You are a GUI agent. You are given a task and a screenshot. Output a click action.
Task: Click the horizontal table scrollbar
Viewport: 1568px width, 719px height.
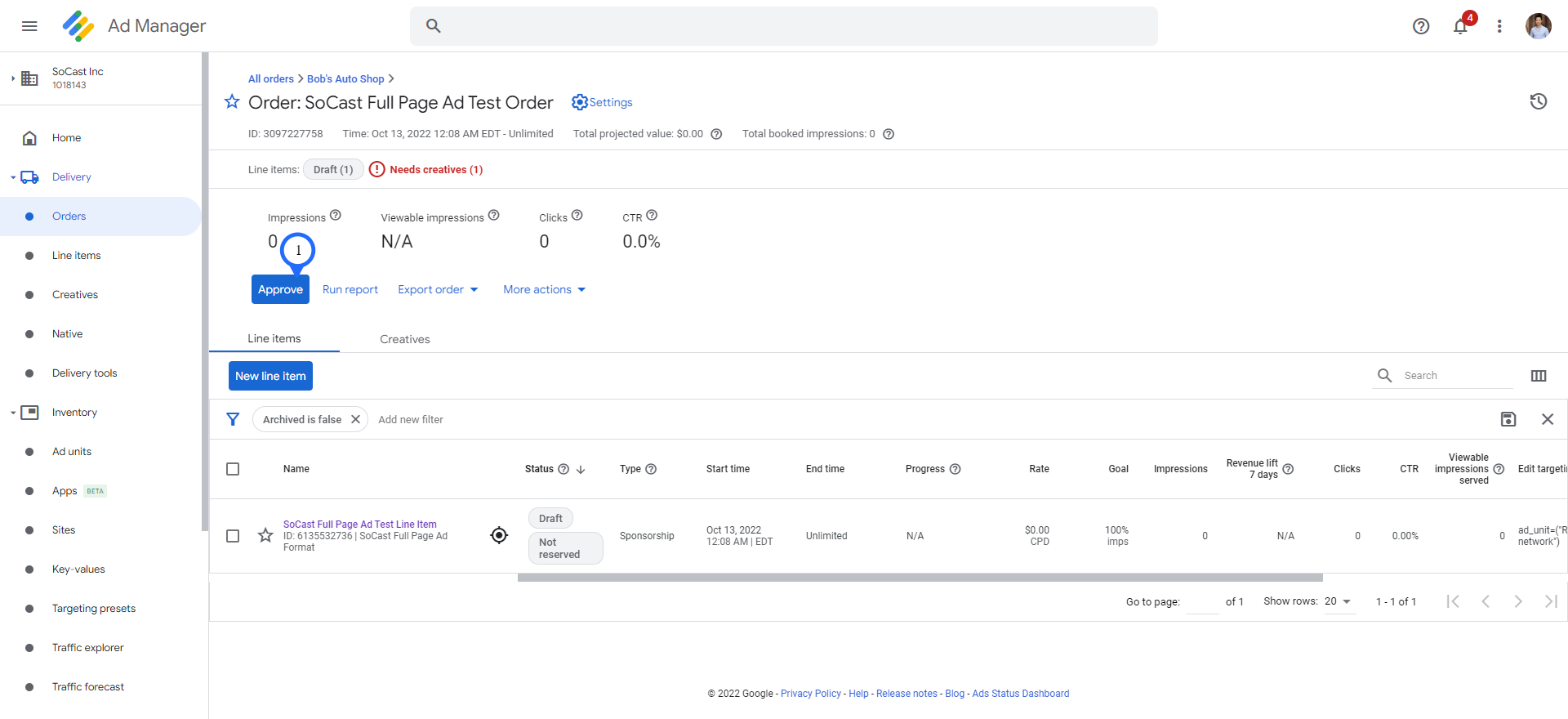pyautogui.click(x=920, y=578)
